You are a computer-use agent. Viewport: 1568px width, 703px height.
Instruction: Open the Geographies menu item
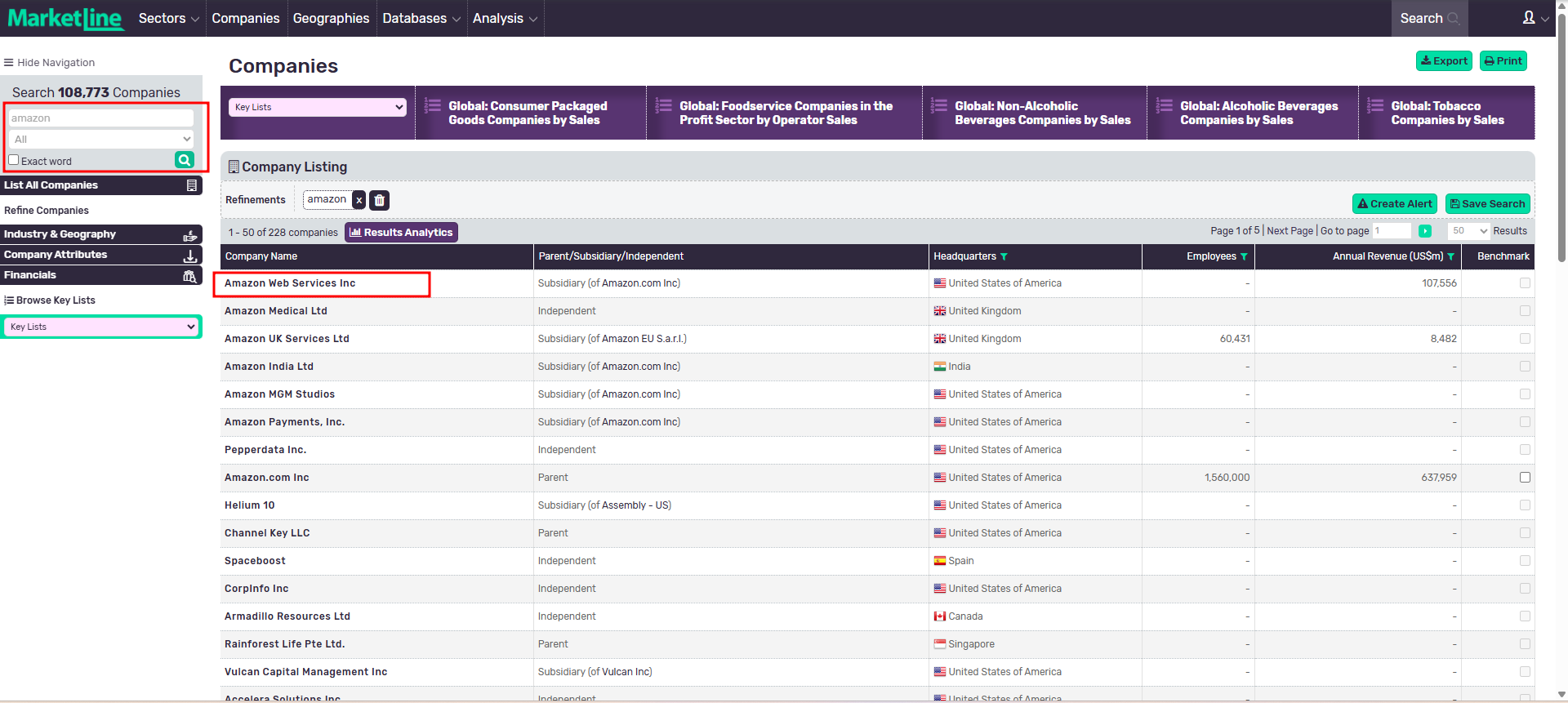coord(331,18)
